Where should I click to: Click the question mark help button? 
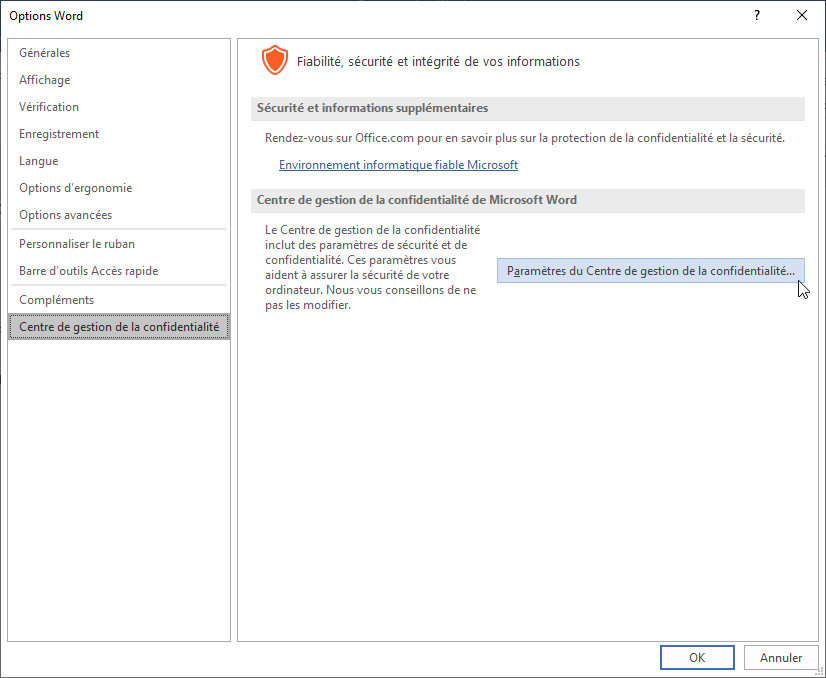[x=757, y=15]
